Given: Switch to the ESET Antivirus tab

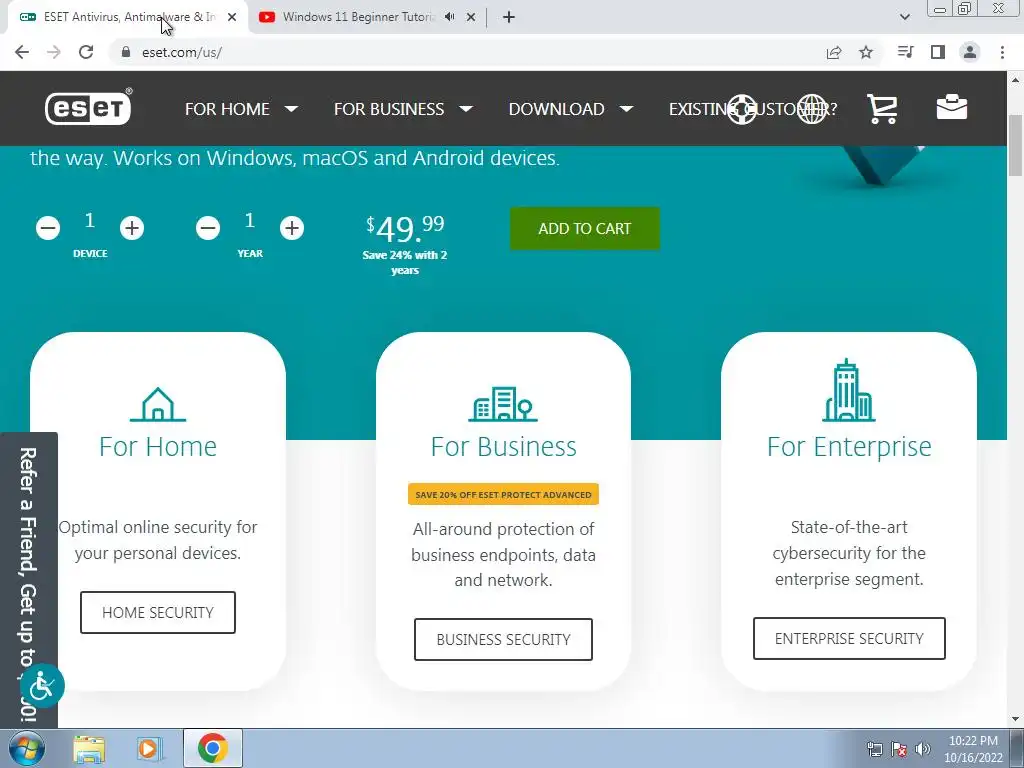Looking at the screenshot, I should [129, 17].
